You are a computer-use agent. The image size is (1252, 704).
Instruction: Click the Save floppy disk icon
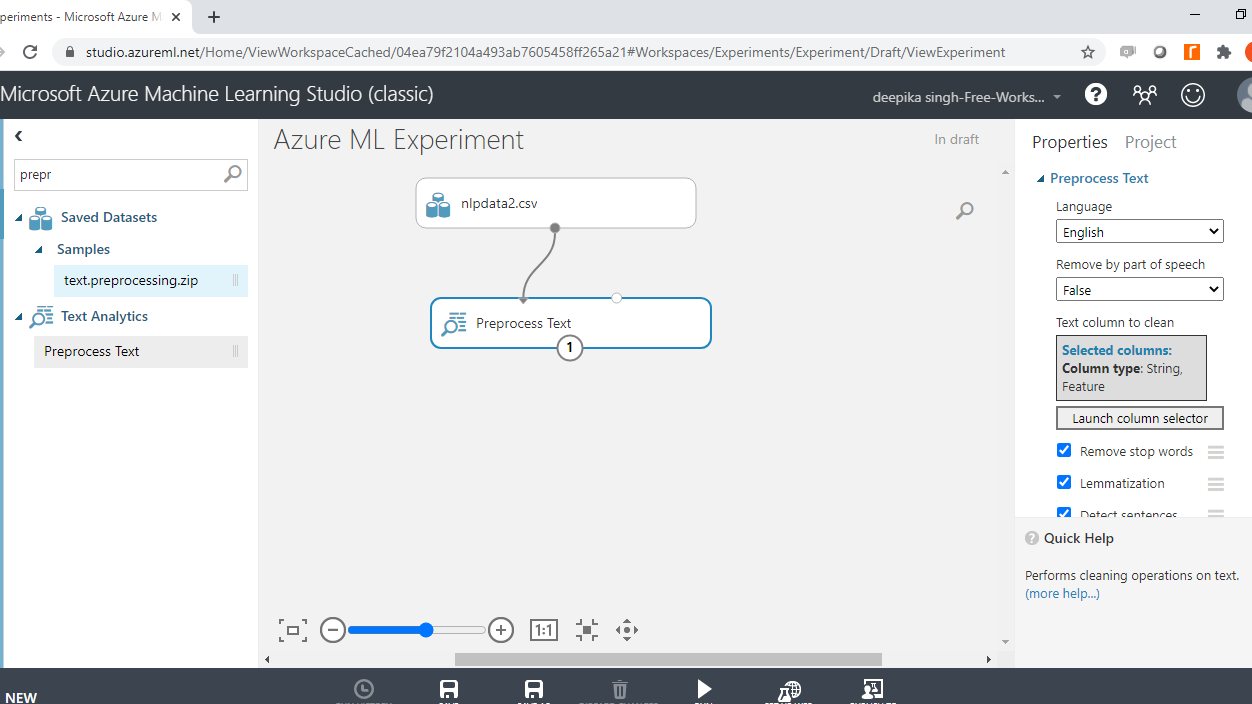click(x=449, y=689)
